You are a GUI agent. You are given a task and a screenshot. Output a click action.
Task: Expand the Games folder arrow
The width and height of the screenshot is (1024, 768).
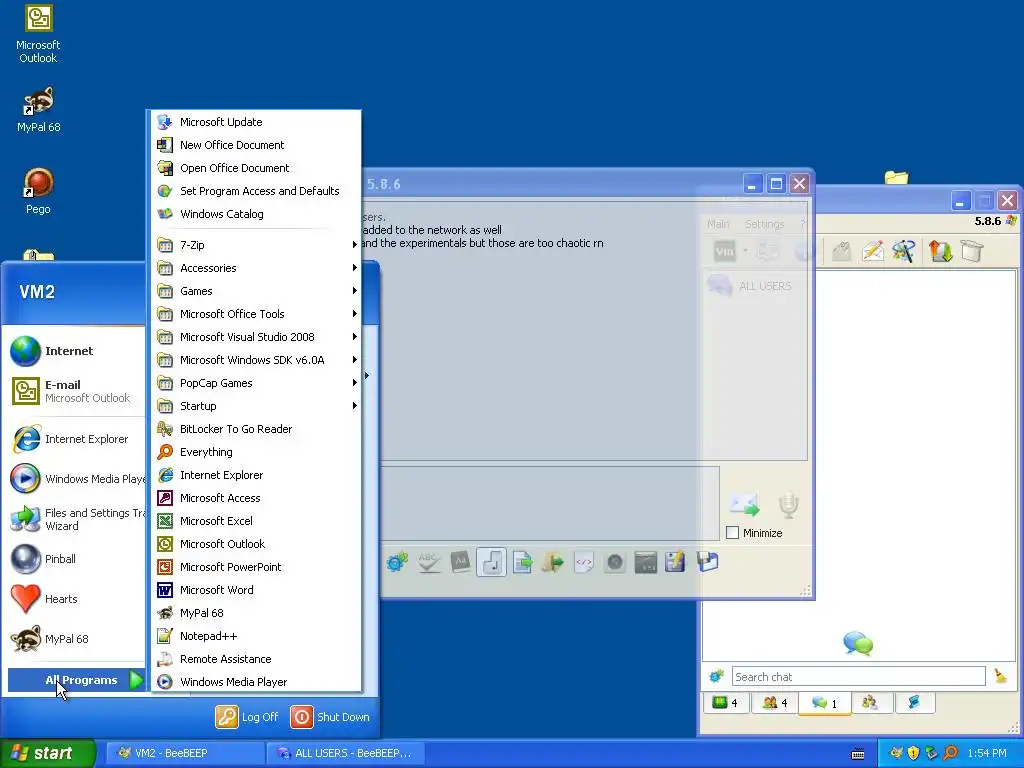coord(355,291)
